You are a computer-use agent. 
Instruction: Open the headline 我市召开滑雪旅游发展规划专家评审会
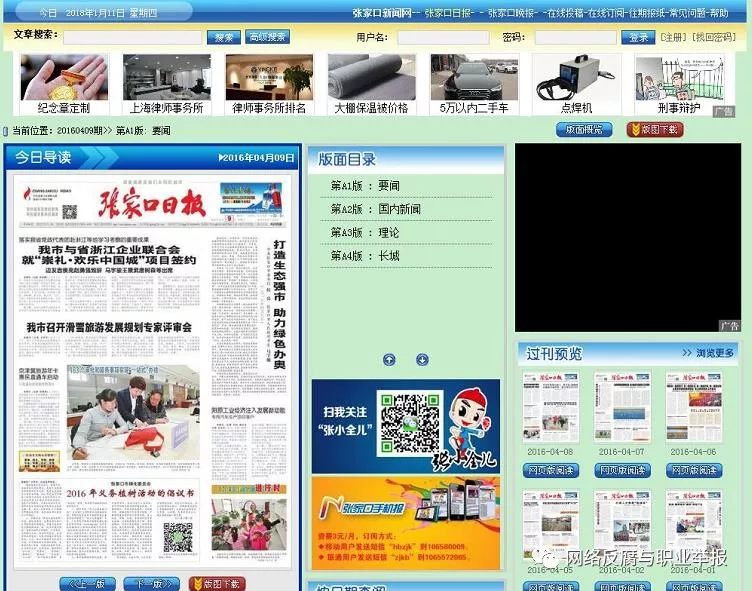point(109,327)
